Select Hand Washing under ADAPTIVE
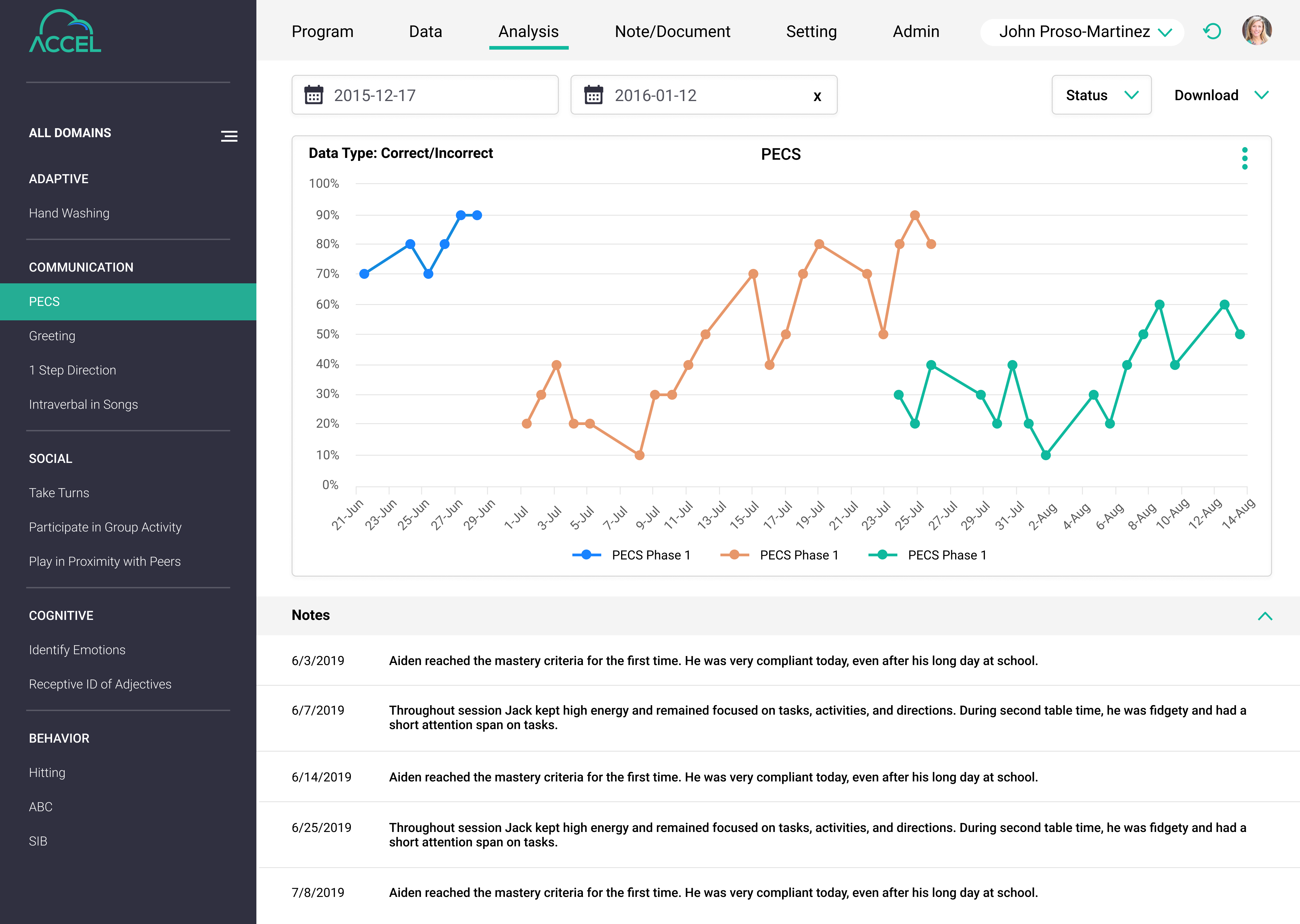 tap(69, 213)
